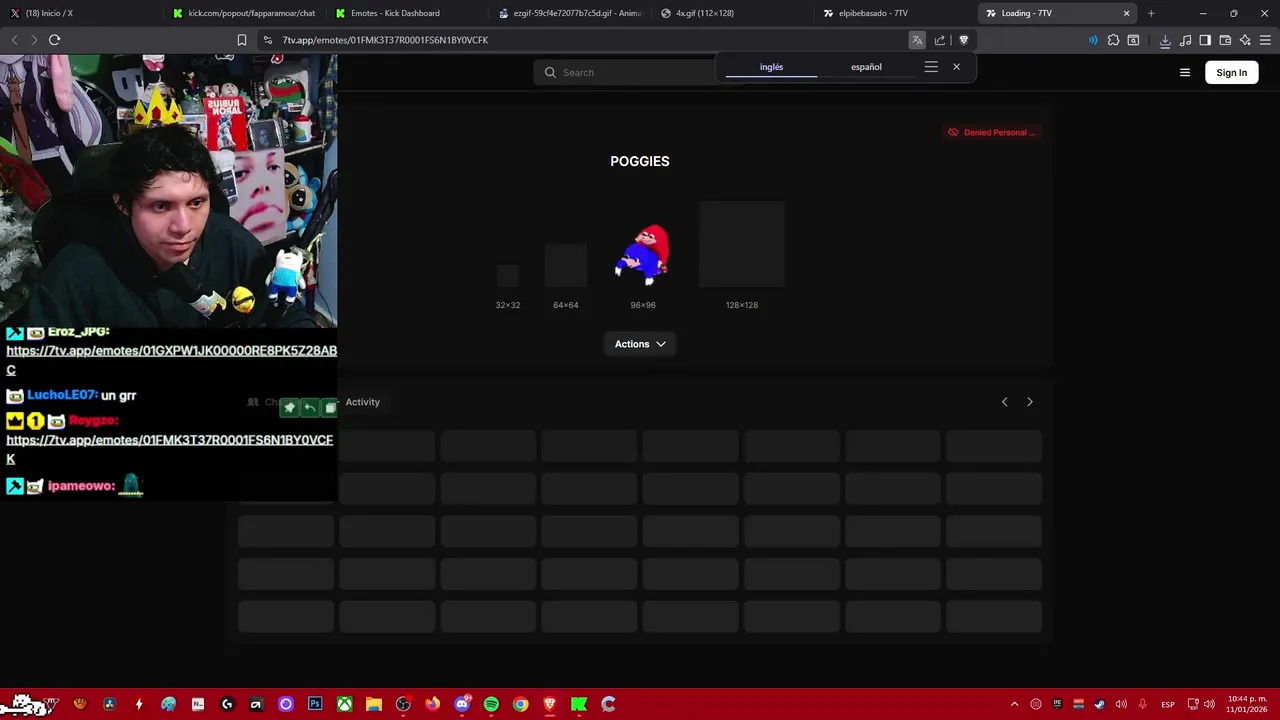Viewport: 1280px width, 720px height.
Task: Click the POGGIES emote title
Action: [640, 161]
